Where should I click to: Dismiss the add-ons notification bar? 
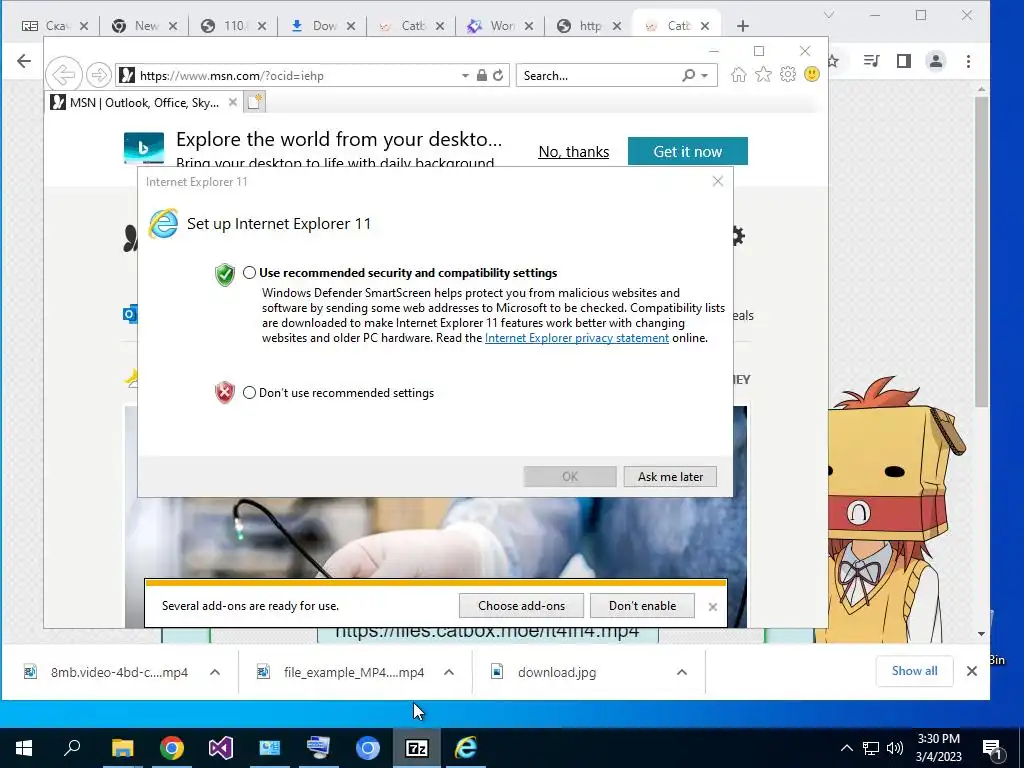tap(712, 607)
